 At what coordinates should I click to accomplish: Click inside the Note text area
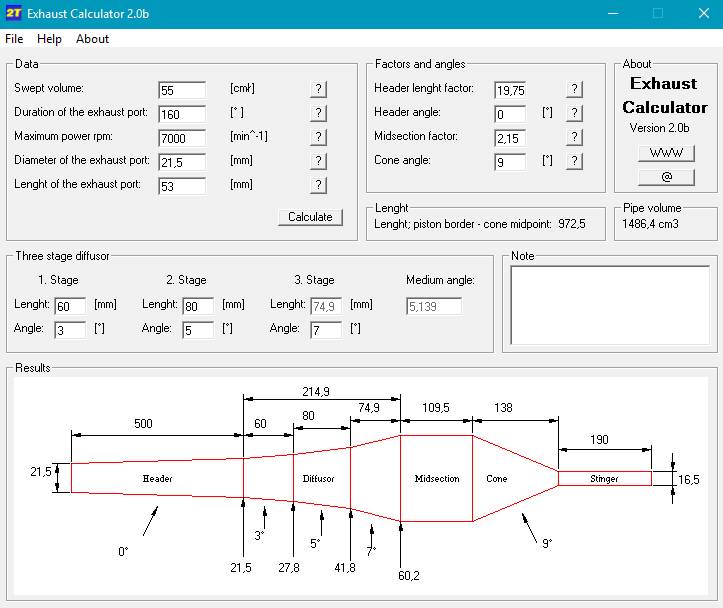[x=610, y=305]
